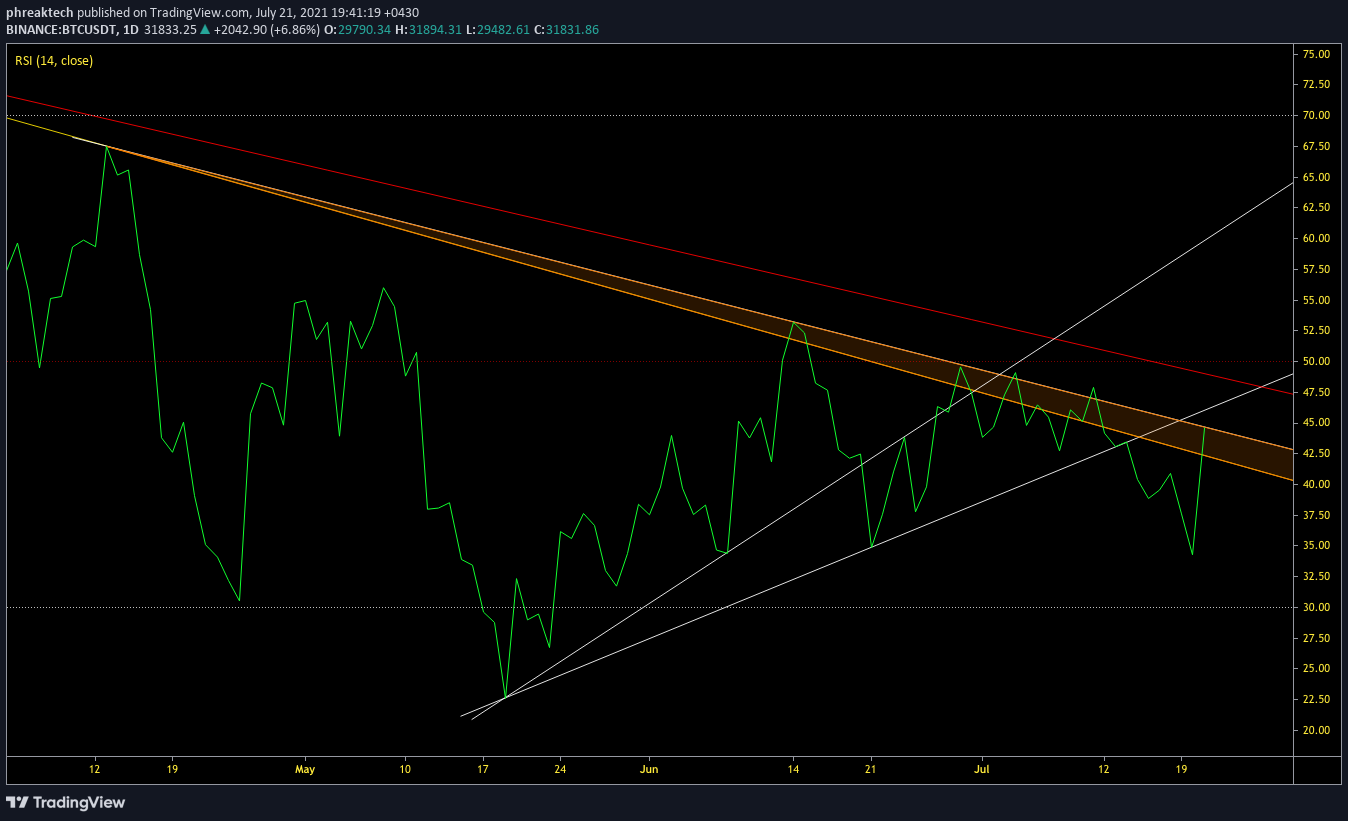This screenshot has width=1348, height=821.
Task: Click the RSI (14, close) indicator label
Action: coord(54,61)
